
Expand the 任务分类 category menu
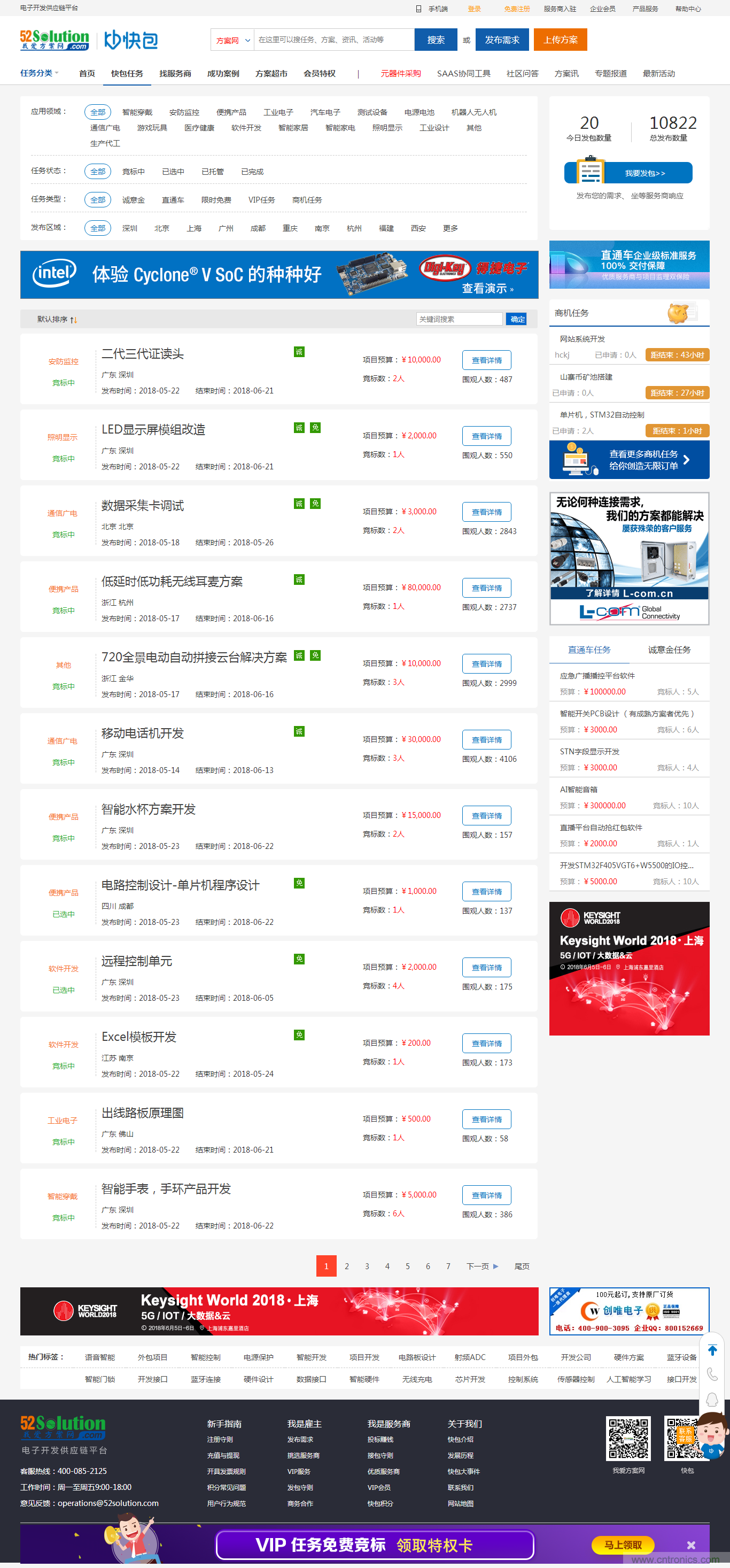point(40,73)
